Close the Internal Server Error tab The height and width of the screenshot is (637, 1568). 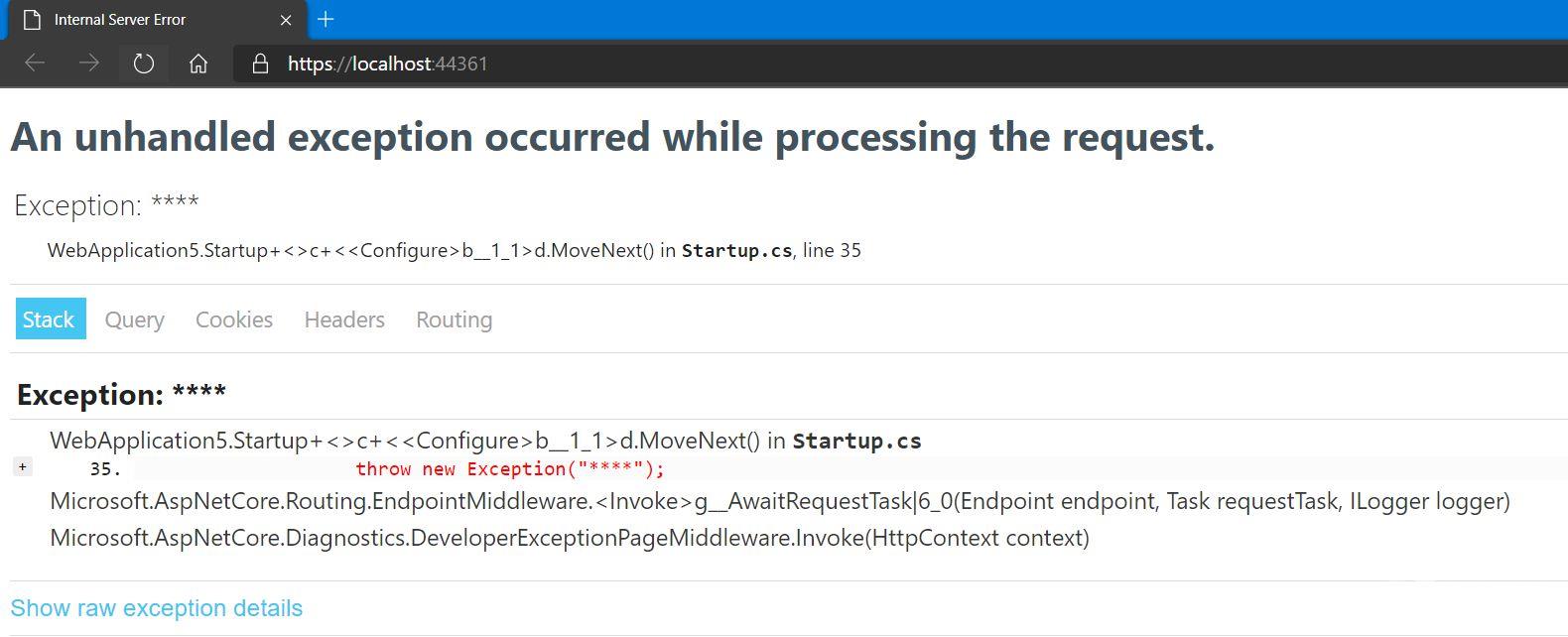(x=286, y=20)
